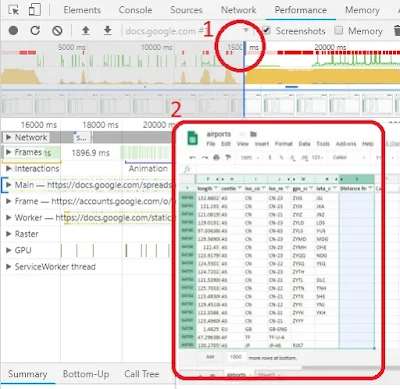Open the File menu in Sheets preview

click(211, 144)
